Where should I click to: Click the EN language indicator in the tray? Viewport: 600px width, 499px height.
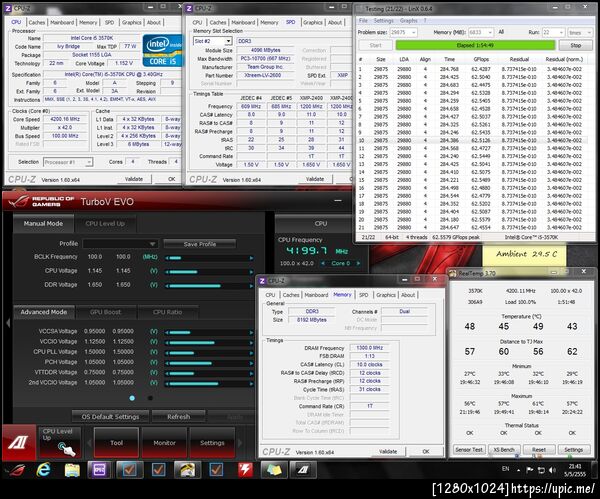point(505,469)
